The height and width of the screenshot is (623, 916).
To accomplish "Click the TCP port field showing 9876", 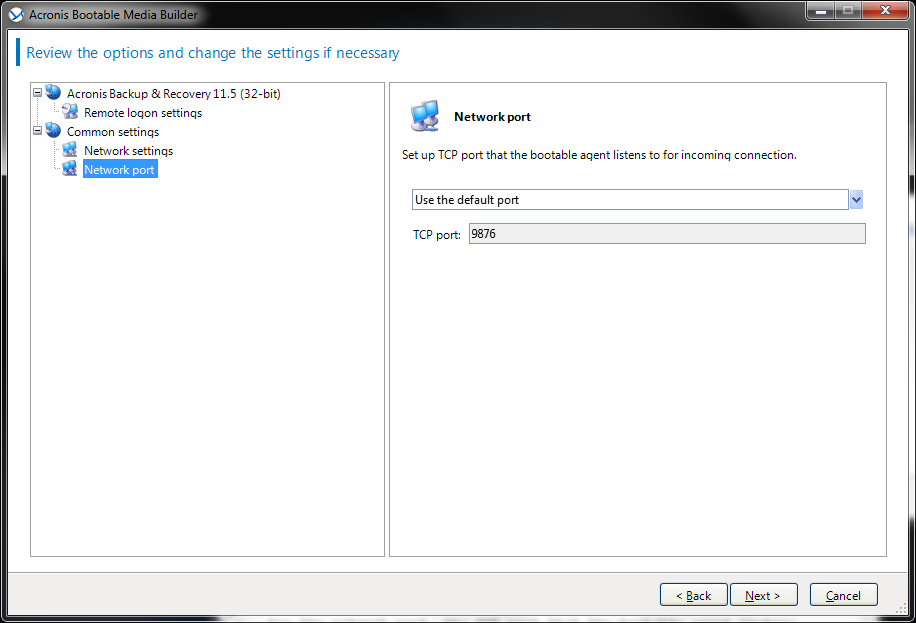I will [x=667, y=234].
